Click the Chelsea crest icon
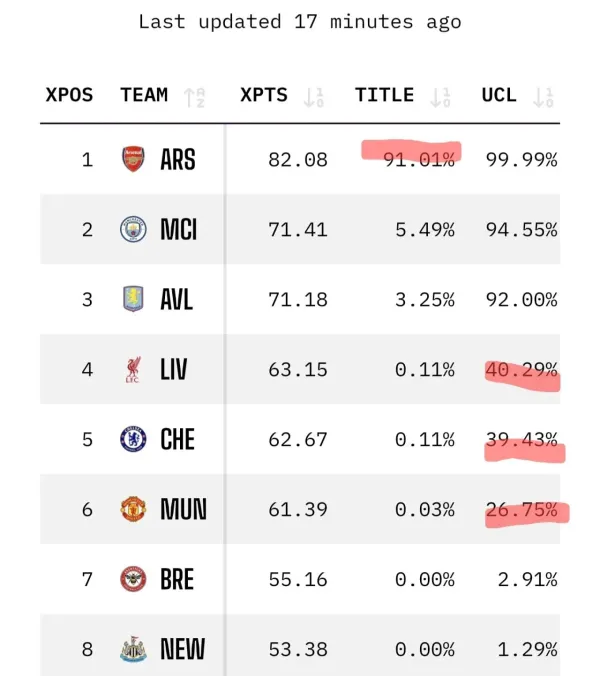Viewport: 600px width, 676px height. click(x=133, y=439)
